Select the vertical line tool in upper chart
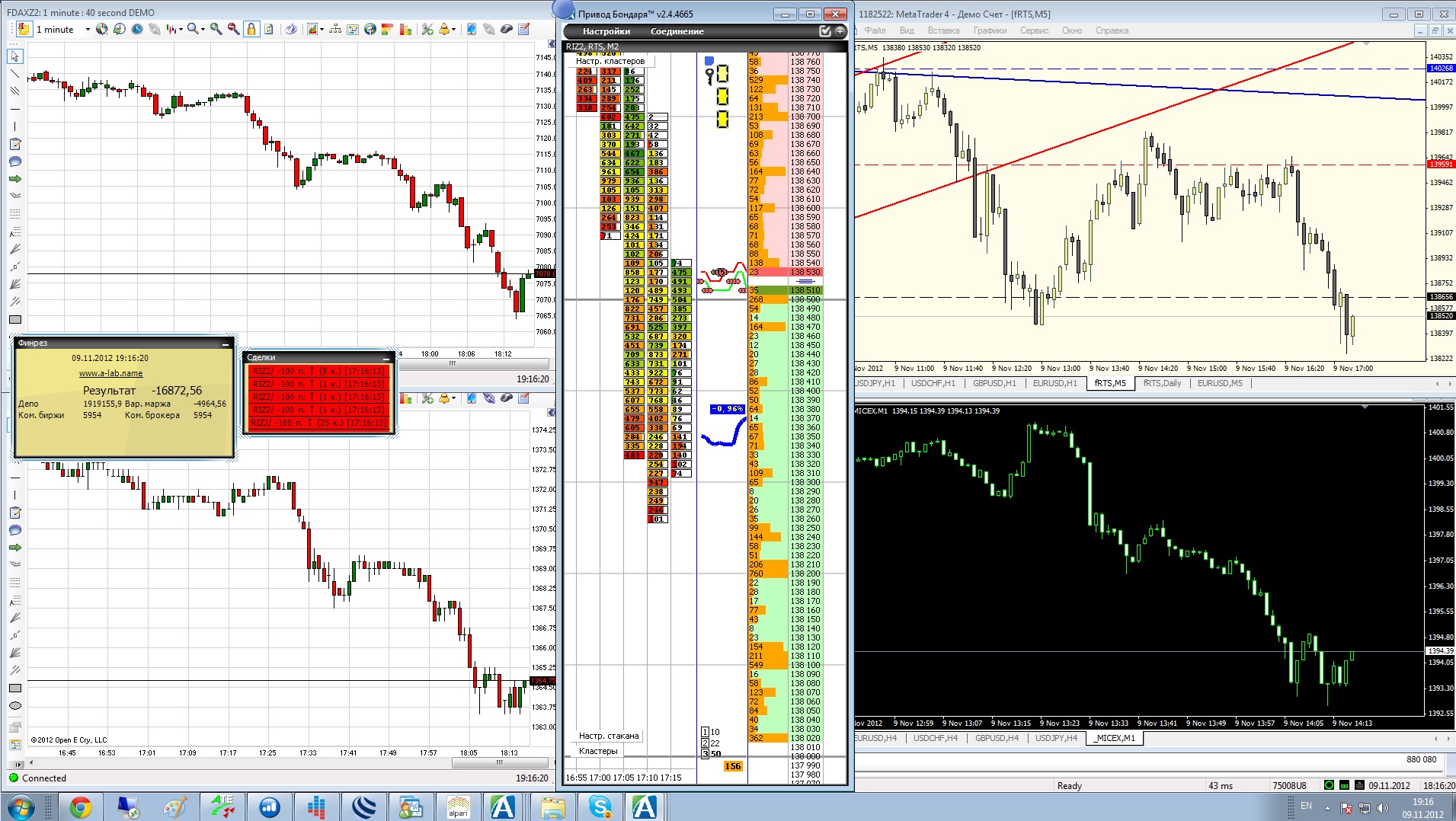 15,126
